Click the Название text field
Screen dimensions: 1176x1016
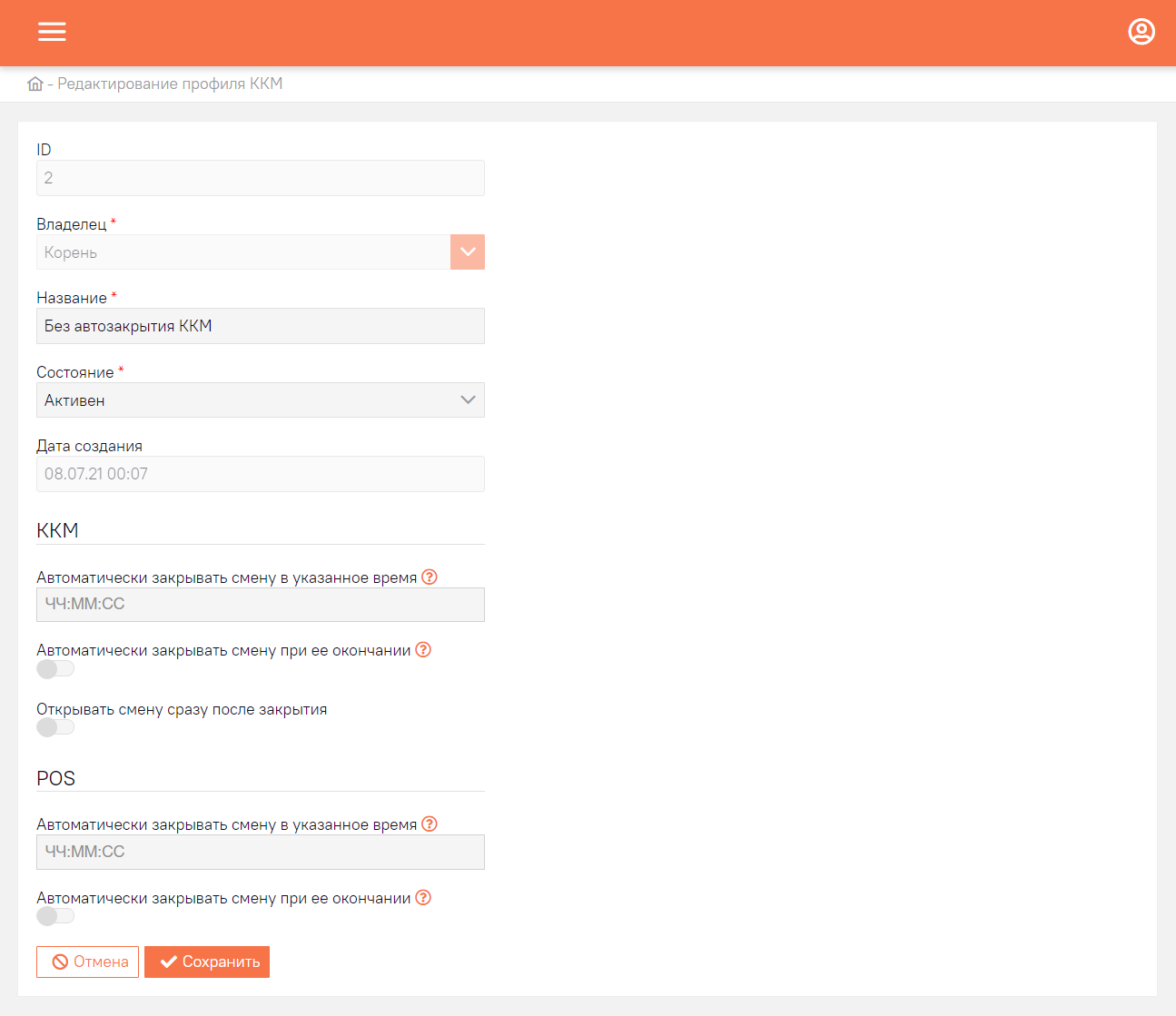[x=260, y=326]
